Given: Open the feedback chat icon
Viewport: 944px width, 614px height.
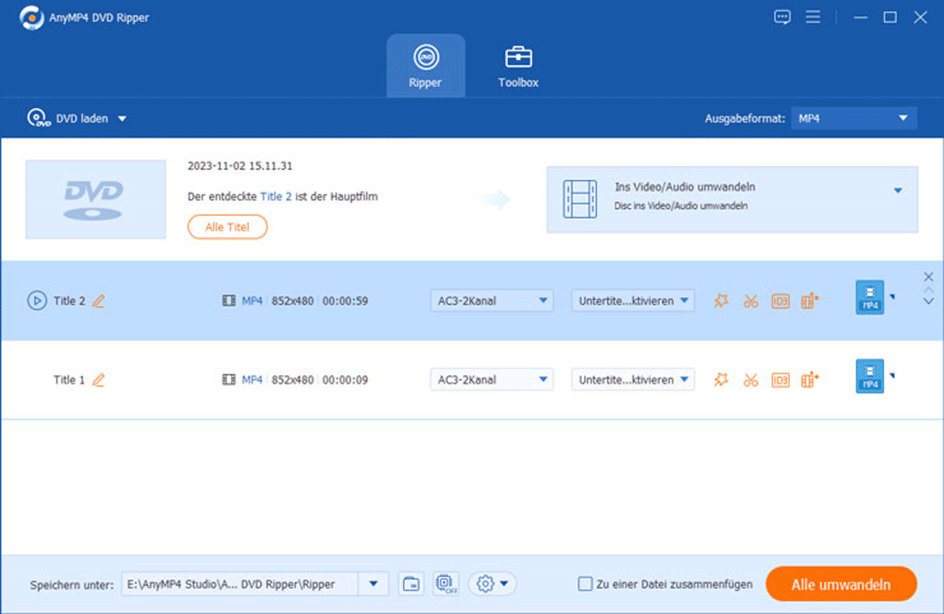Looking at the screenshot, I should 782,17.
